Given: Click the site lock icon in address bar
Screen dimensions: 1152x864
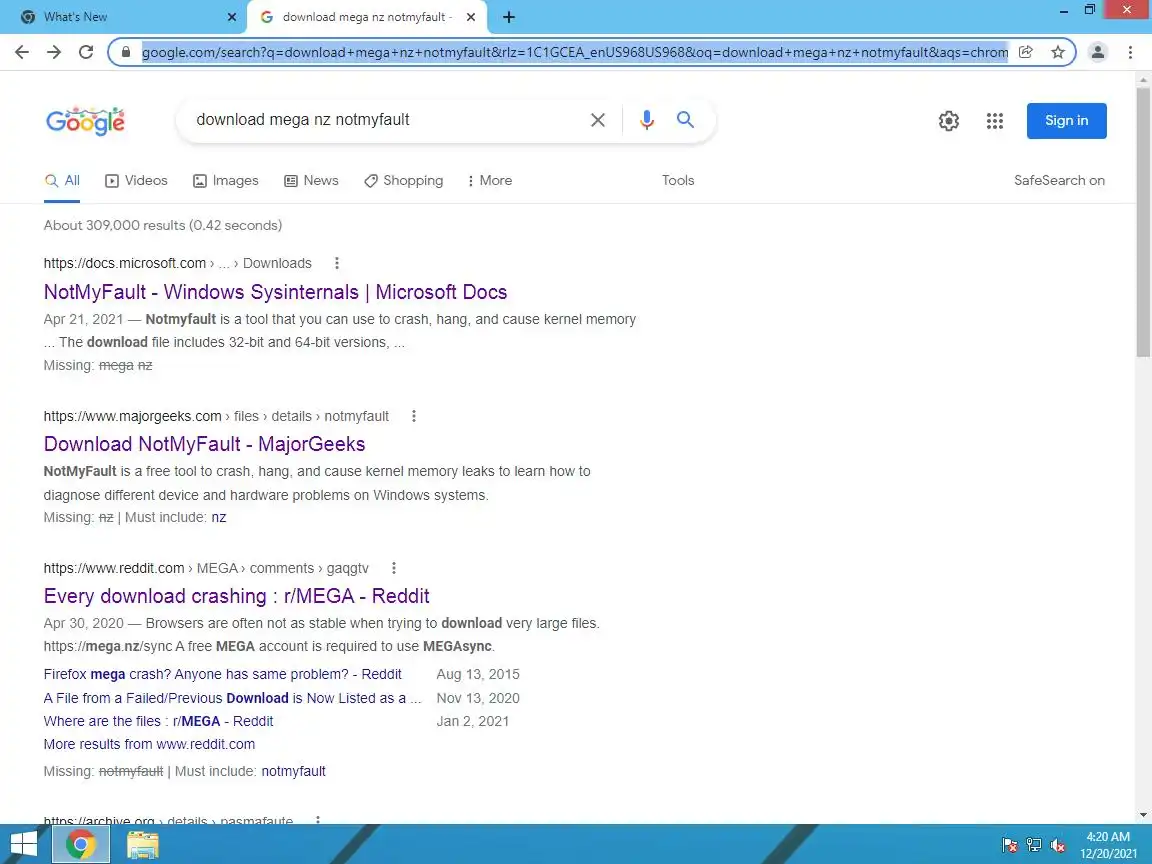Looking at the screenshot, I should 126,52.
